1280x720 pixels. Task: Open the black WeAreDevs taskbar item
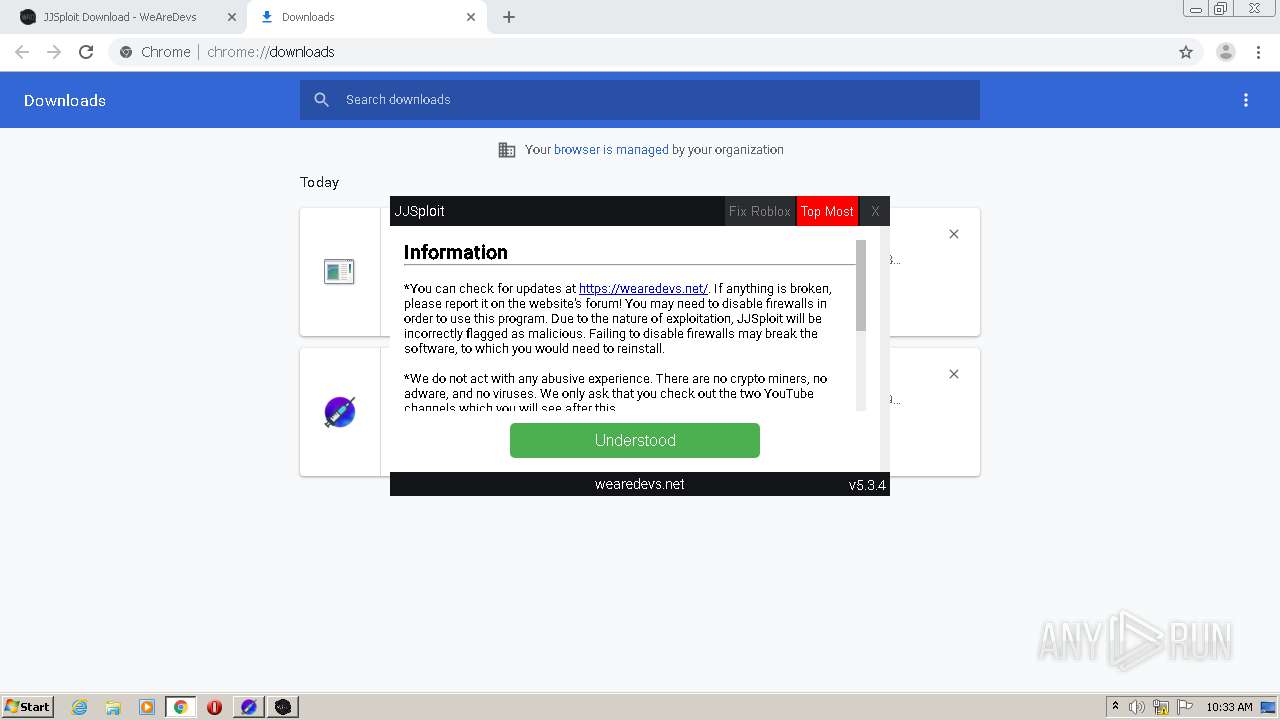coord(283,707)
